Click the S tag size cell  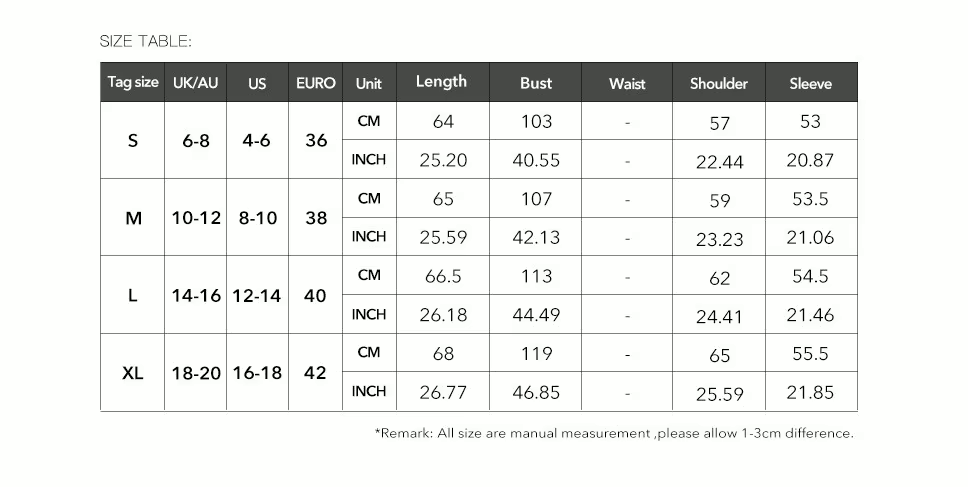click(x=133, y=141)
